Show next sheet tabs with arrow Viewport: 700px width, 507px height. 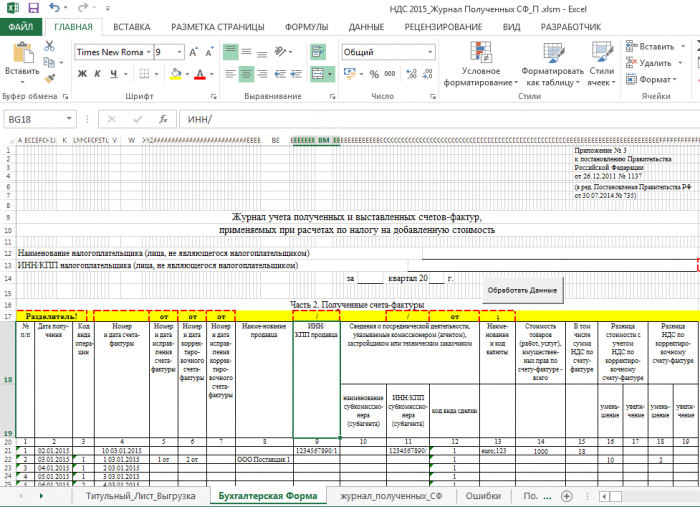(41, 496)
